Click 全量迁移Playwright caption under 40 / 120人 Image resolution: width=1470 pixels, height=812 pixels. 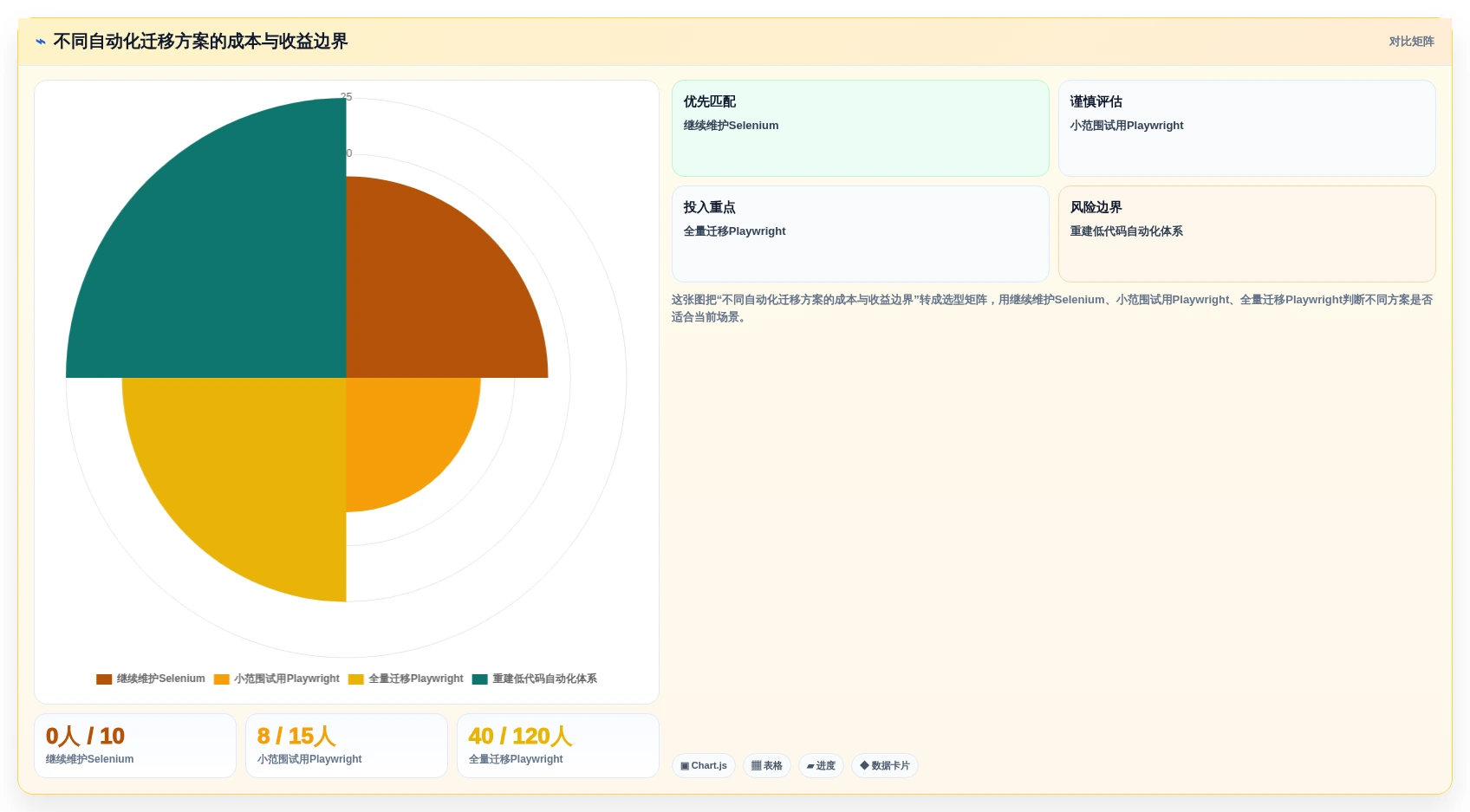516,759
